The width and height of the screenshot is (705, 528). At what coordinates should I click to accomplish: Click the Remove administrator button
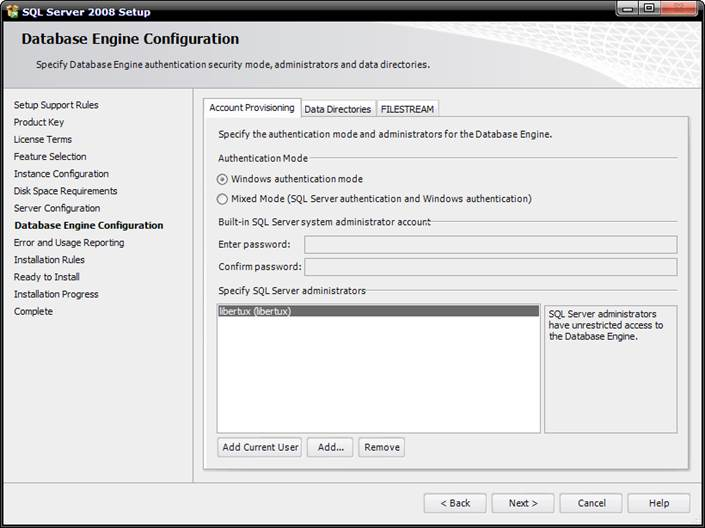382,447
